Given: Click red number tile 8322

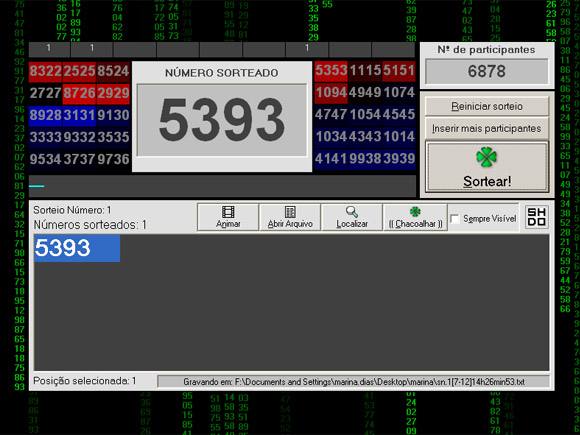Looking at the screenshot, I should point(45,71).
